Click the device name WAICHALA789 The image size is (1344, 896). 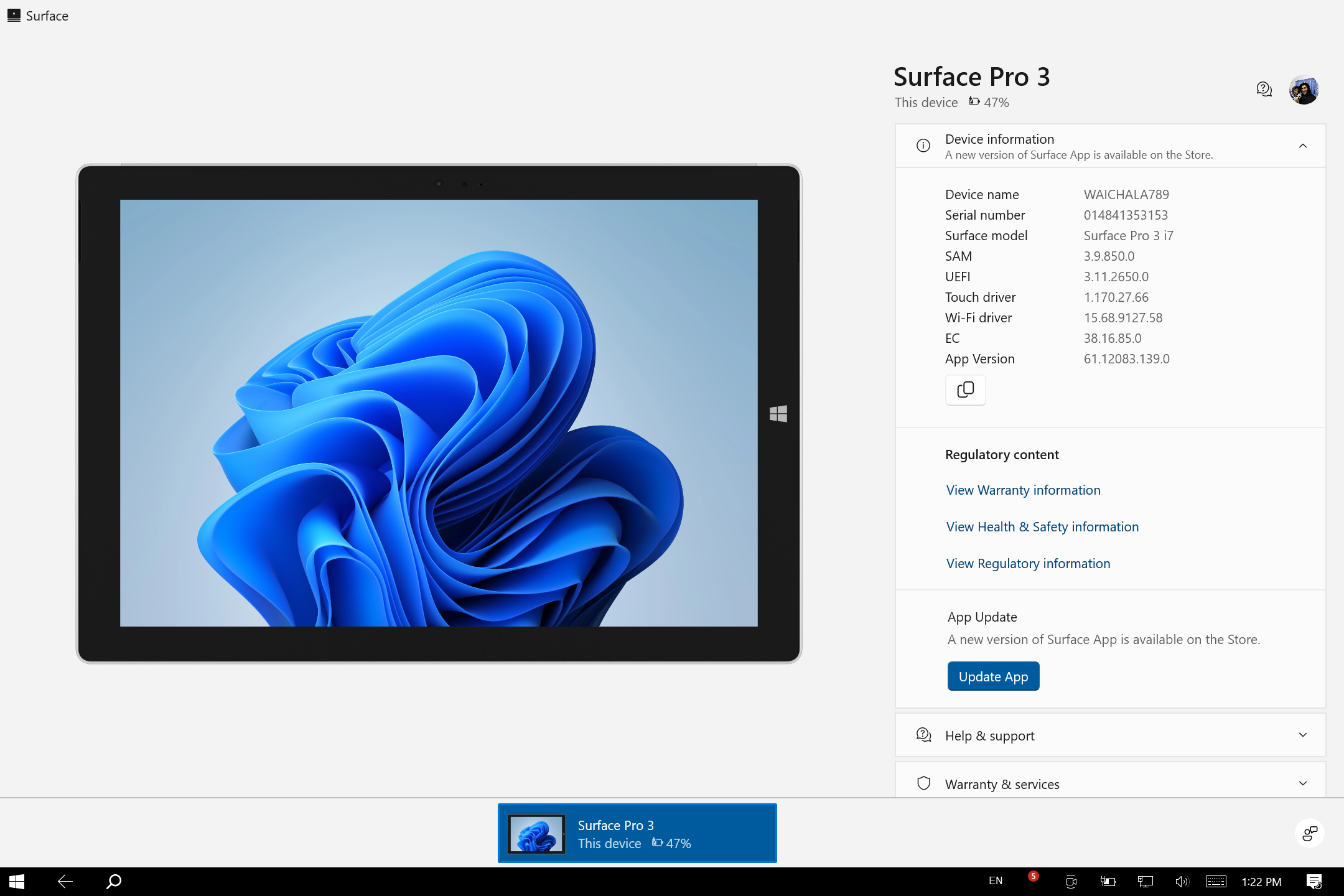(x=1126, y=195)
